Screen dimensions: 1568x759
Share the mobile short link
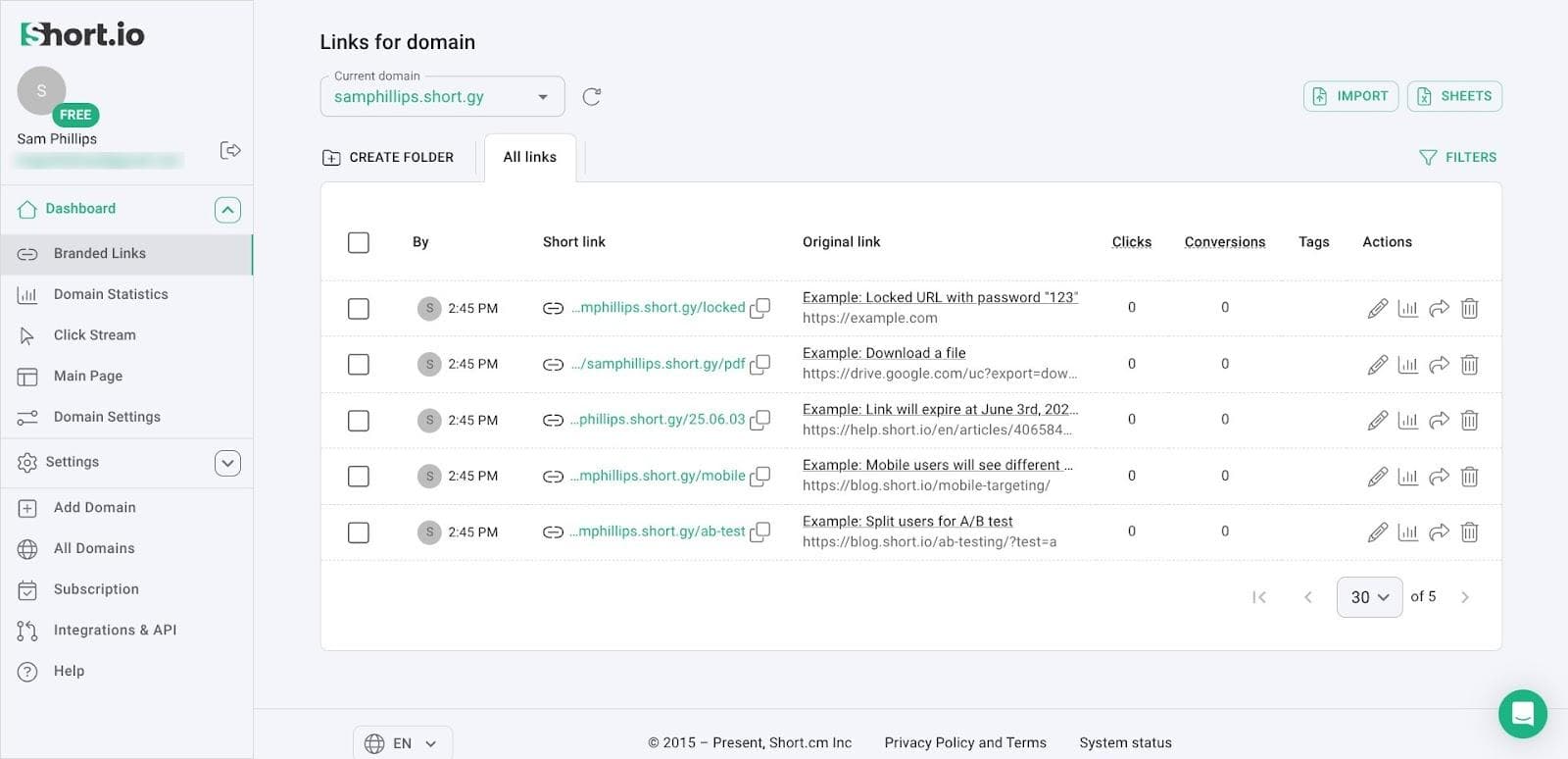1439,477
